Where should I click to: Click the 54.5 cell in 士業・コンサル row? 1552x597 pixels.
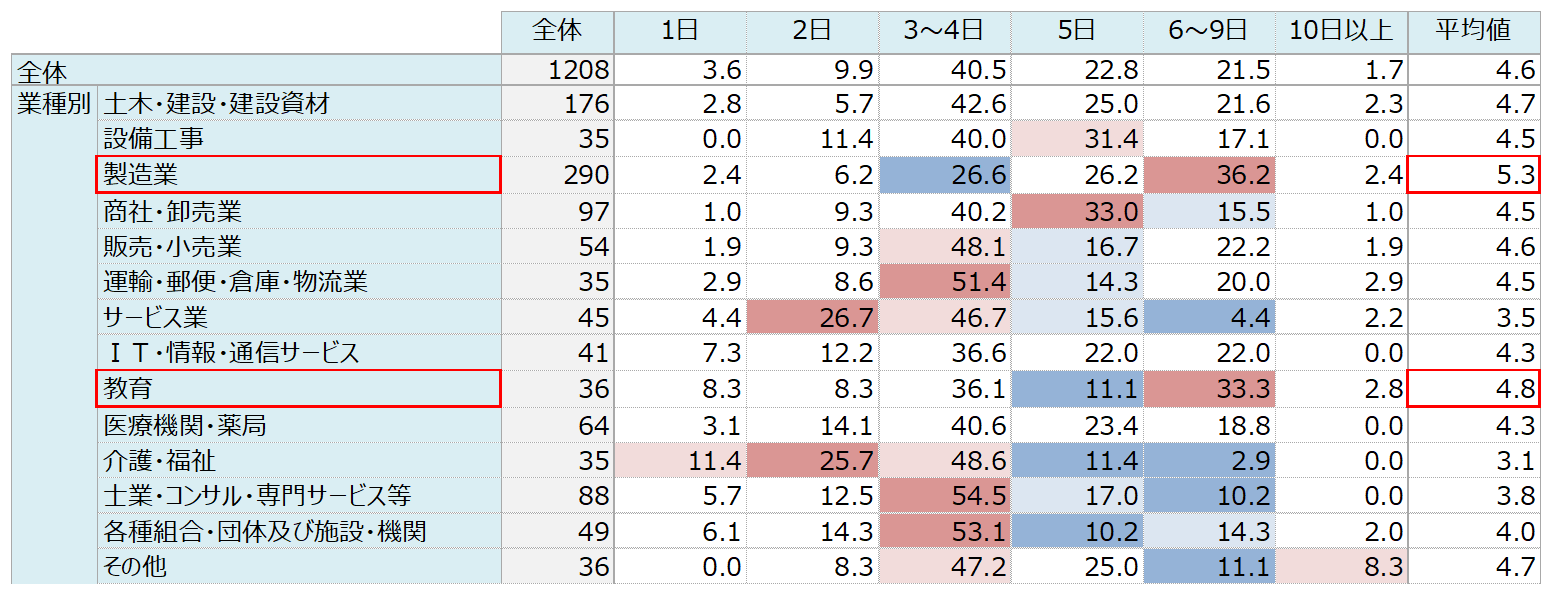tap(944, 496)
